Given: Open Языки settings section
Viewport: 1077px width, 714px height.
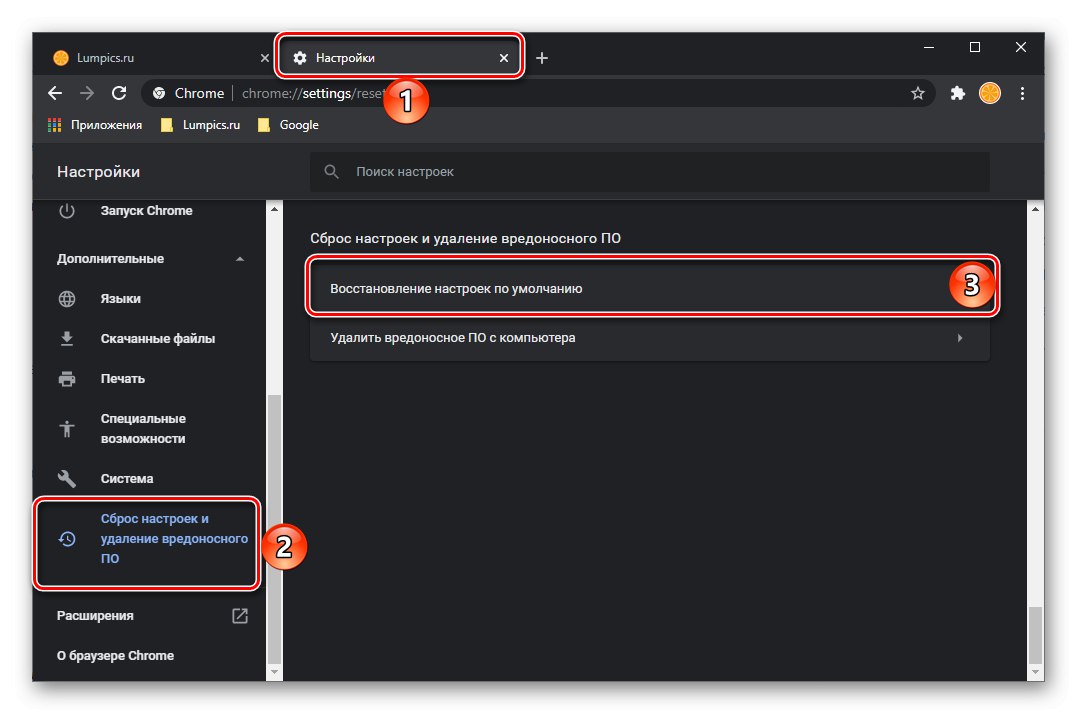Looking at the screenshot, I should click(x=120, y=299).
